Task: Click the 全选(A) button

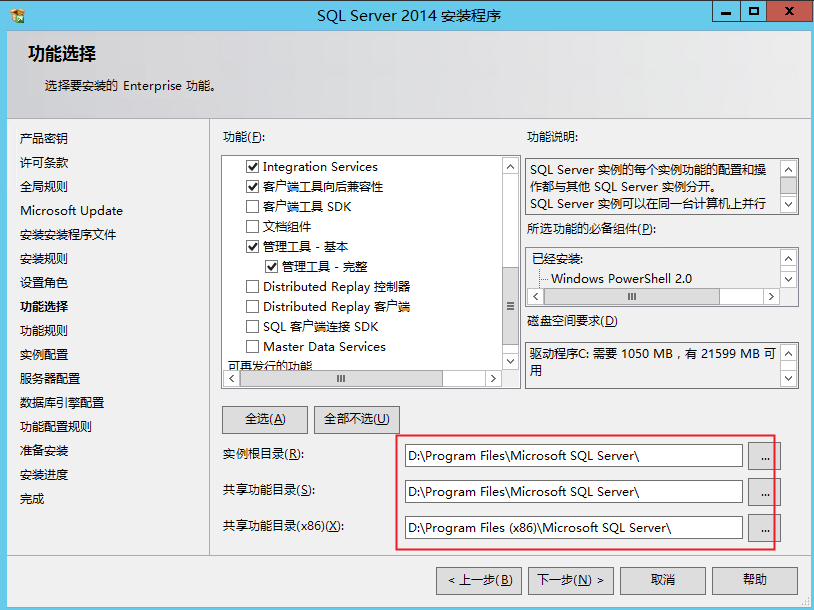Action: [265, 419]
